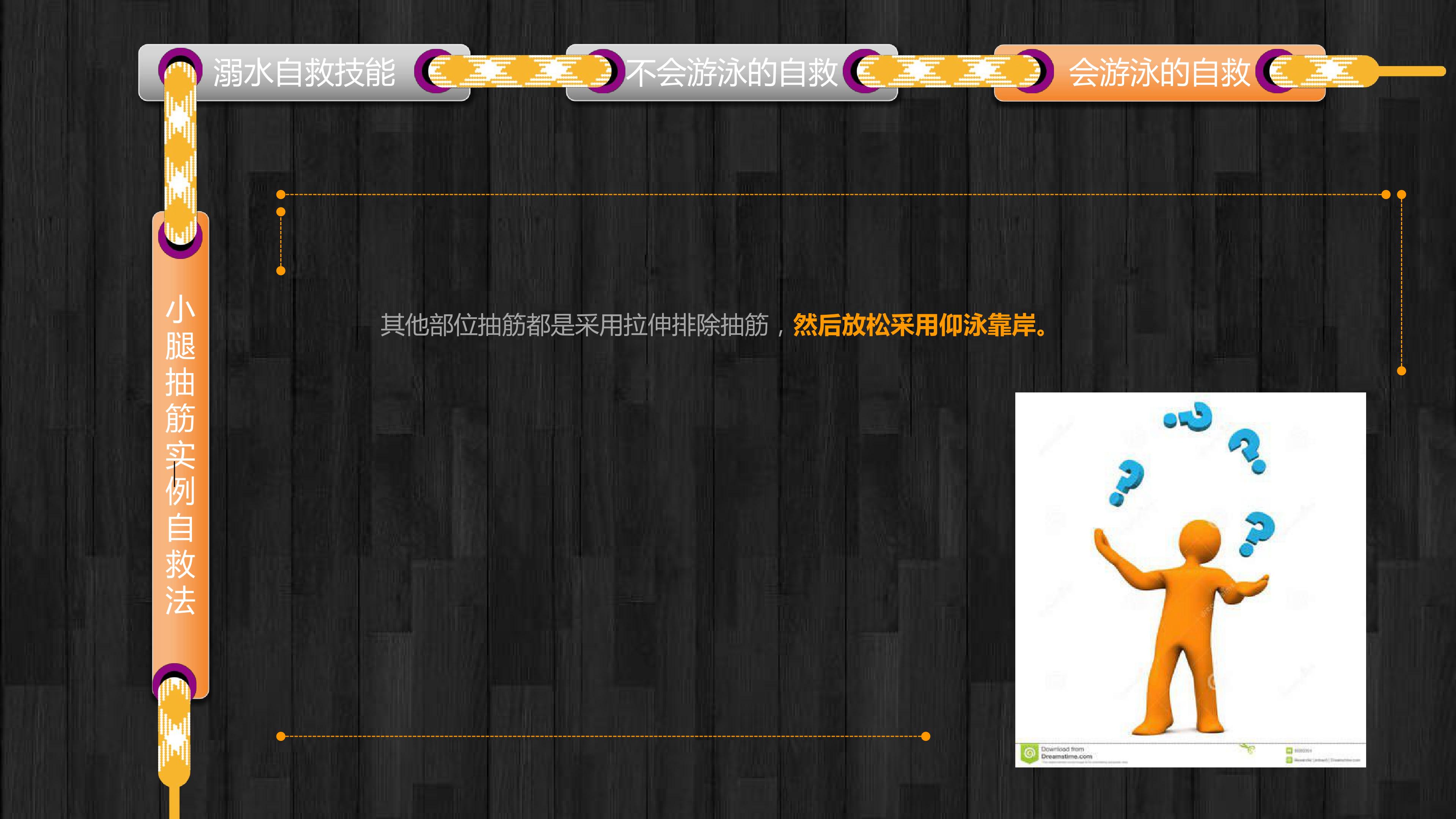Image resolution: width=1456 pixels, height=819 pixels.
Task: Click the Dreamstime download logo
Action: (x=1029, y=753)
